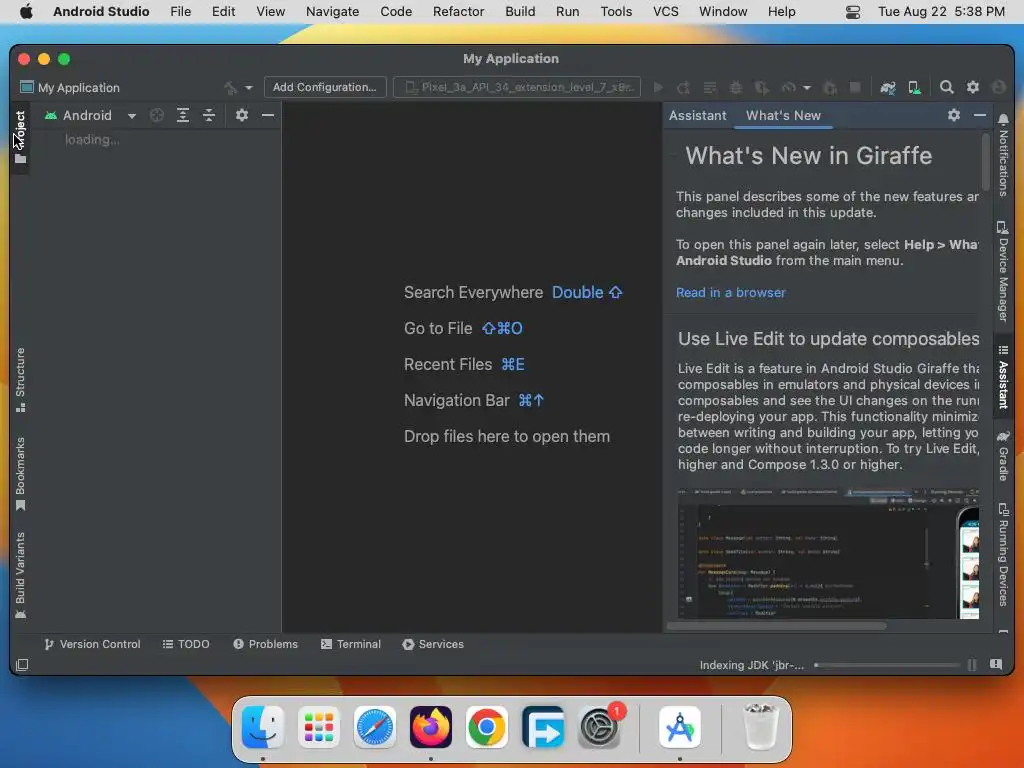Click the indexing progress bar

887,665
